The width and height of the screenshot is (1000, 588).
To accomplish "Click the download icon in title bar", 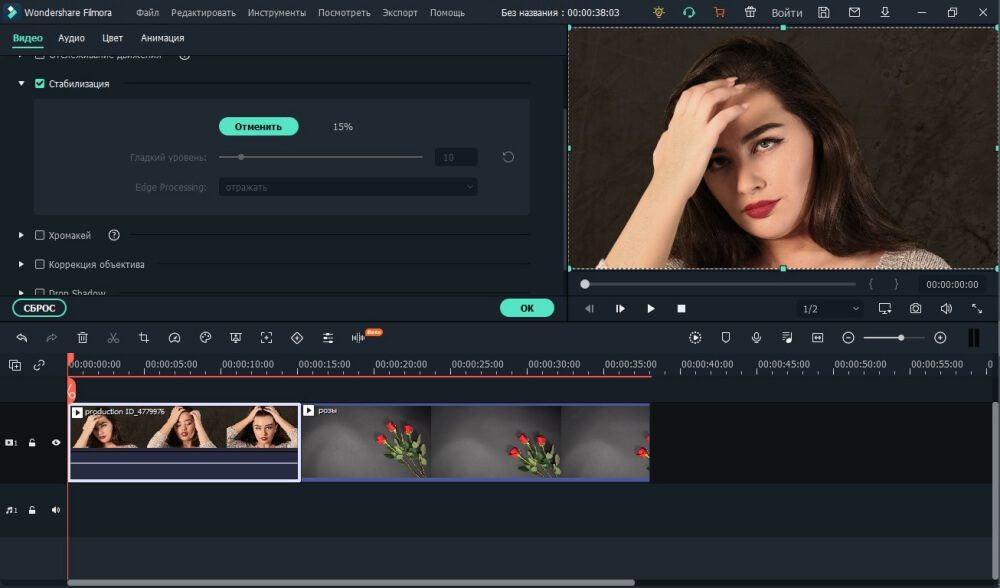I will [885, 12].
